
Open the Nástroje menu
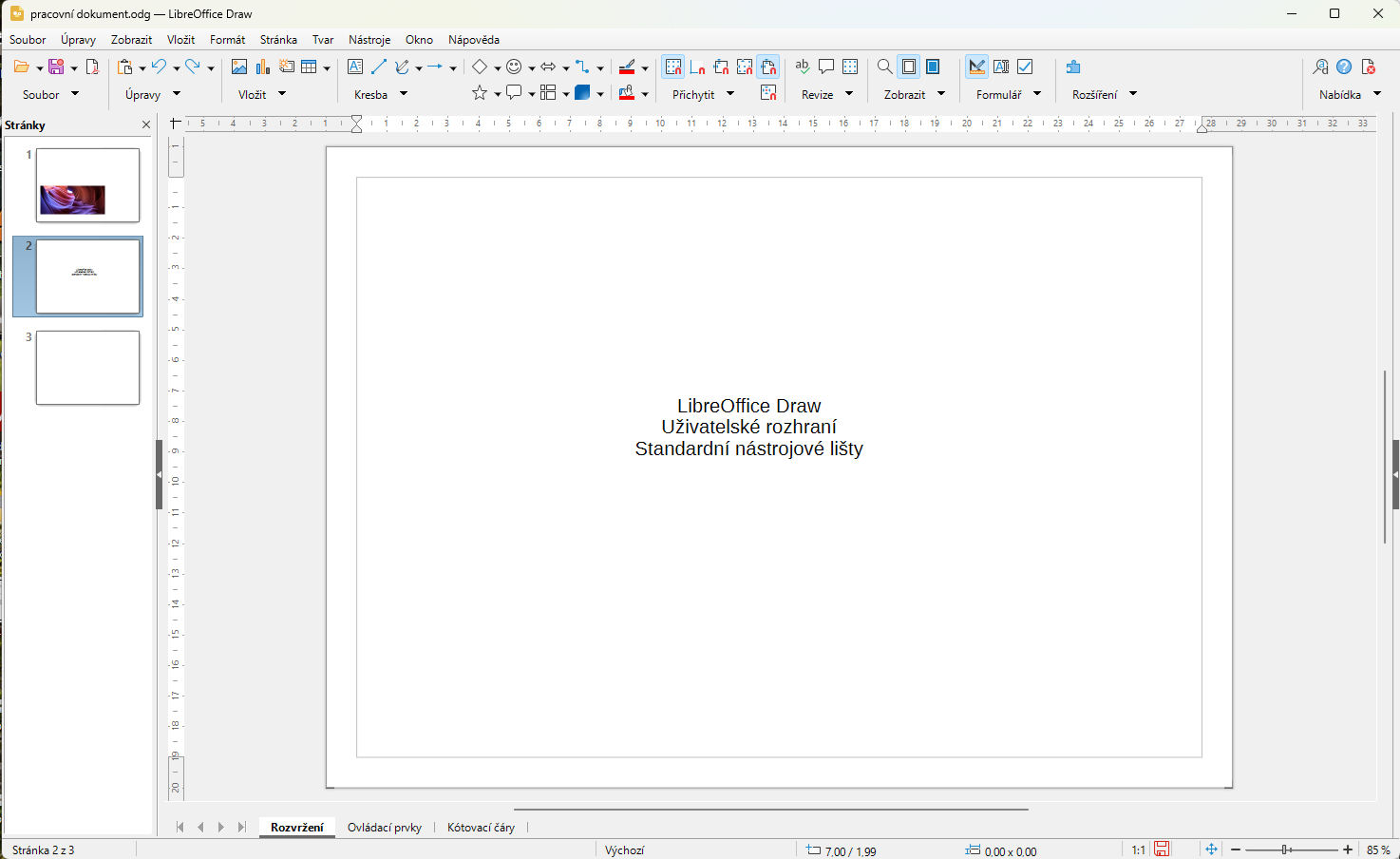point(369,40)
